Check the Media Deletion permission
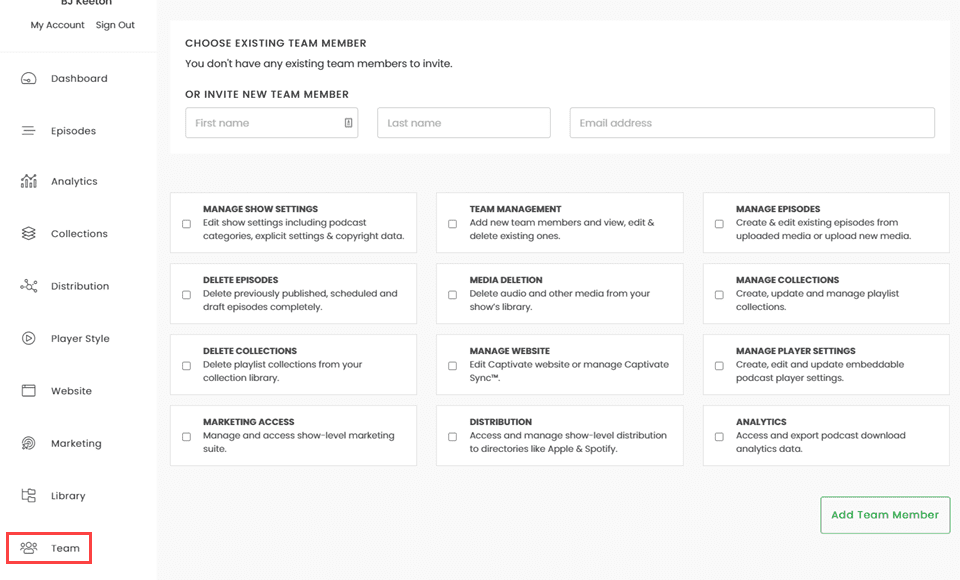960x580 pixels. 452,293
